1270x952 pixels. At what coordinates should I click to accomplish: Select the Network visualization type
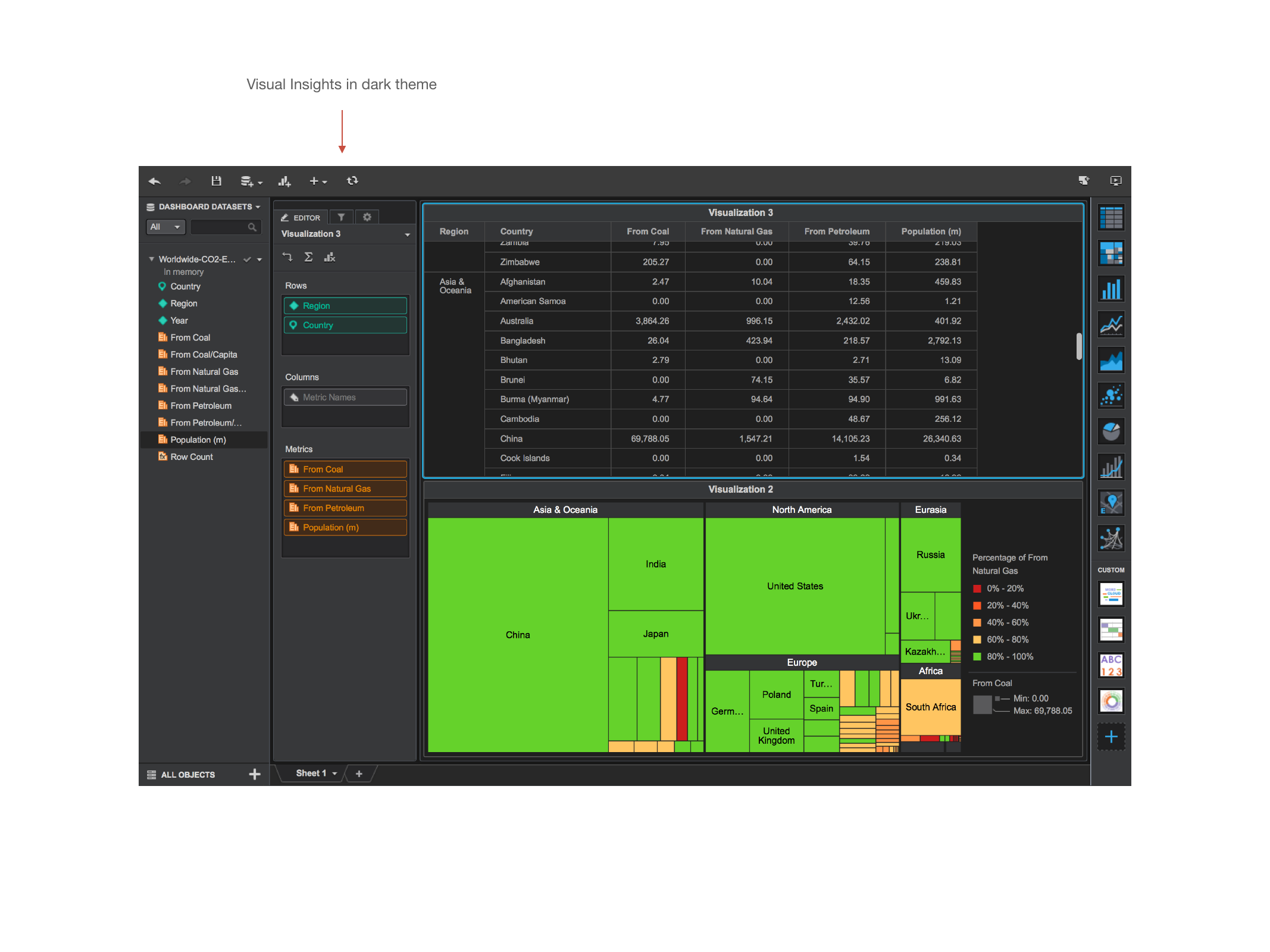(x=1111, y=538)
